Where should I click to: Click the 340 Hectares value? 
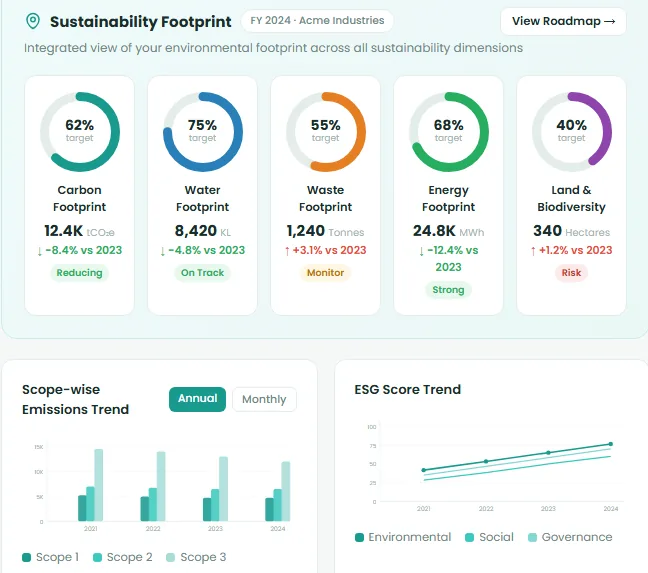[x=572, y=231]
